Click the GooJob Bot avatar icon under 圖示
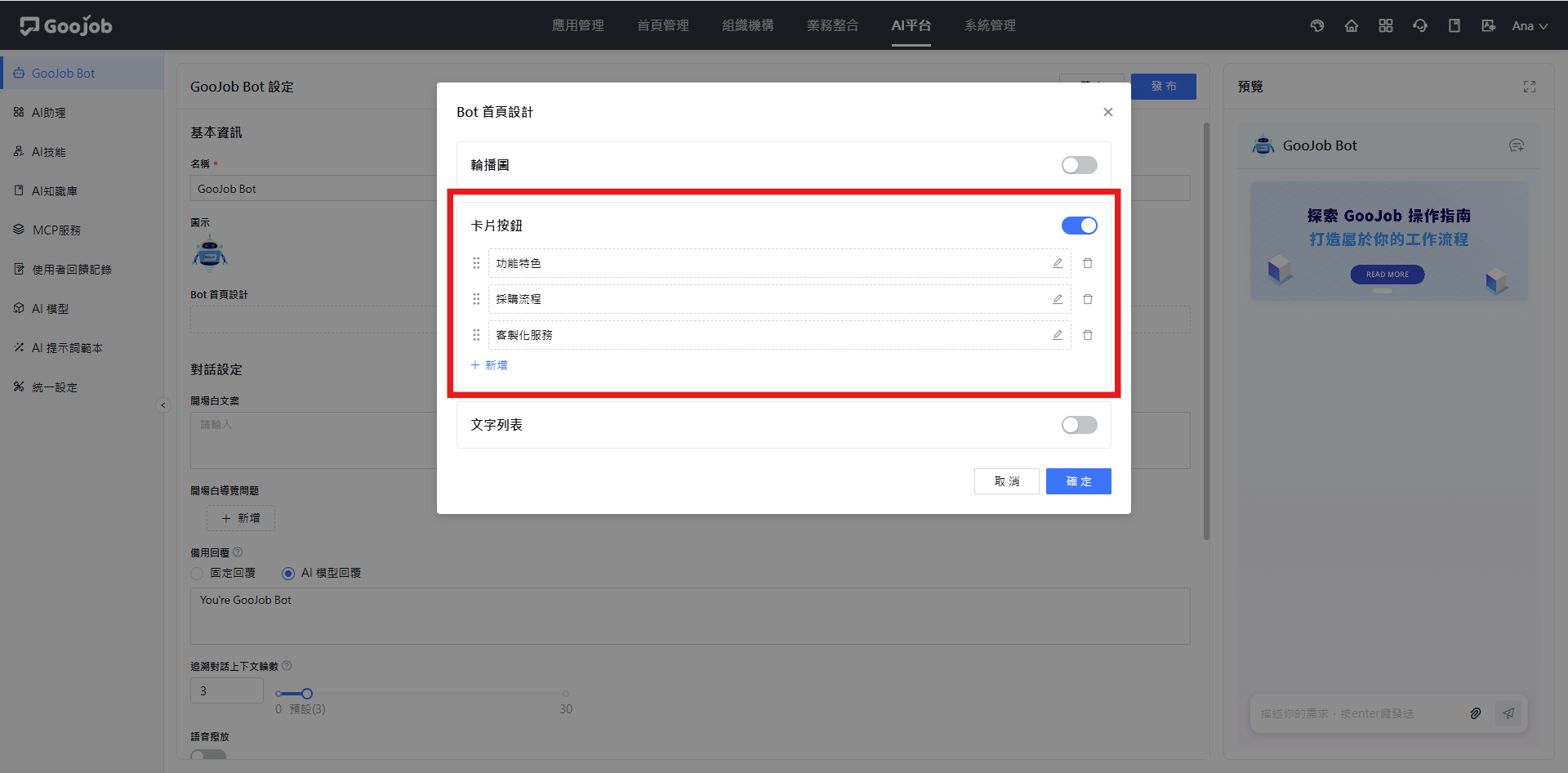This screenshot has width=1568, height=773. [x=210, y=252]
